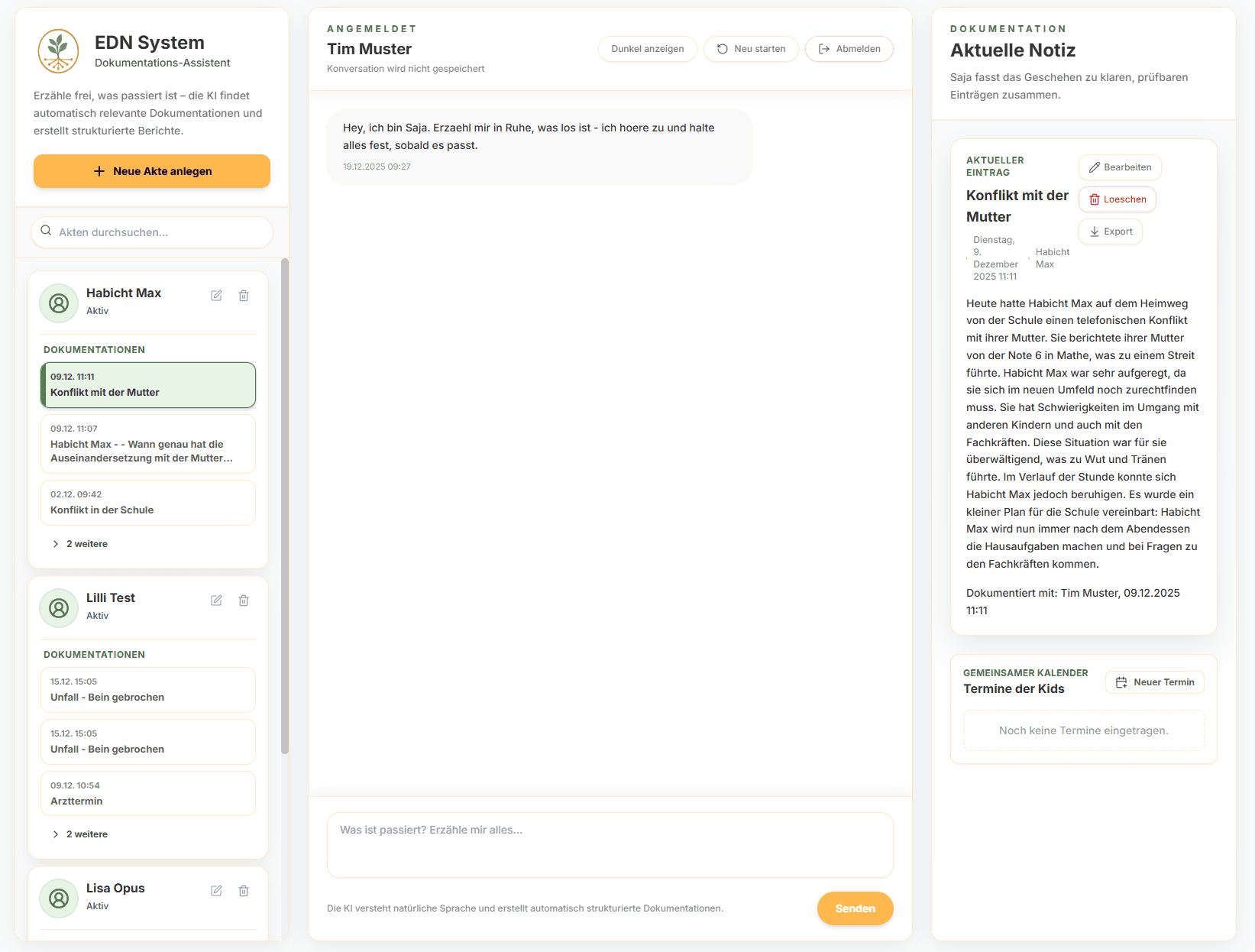This screenshot has width=1255, height=952.
Task: Click the edit pencil icon next to Habicht Max
Action: [216, 295]
